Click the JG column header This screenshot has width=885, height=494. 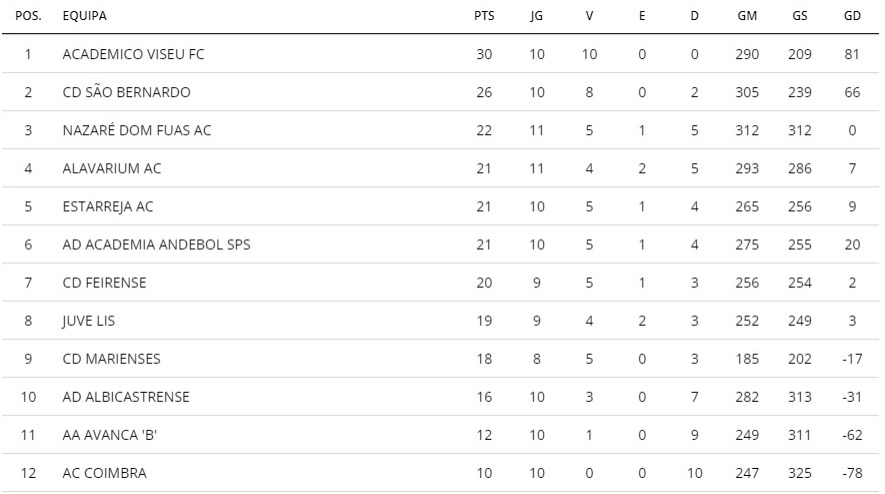[x=536, y=16]
